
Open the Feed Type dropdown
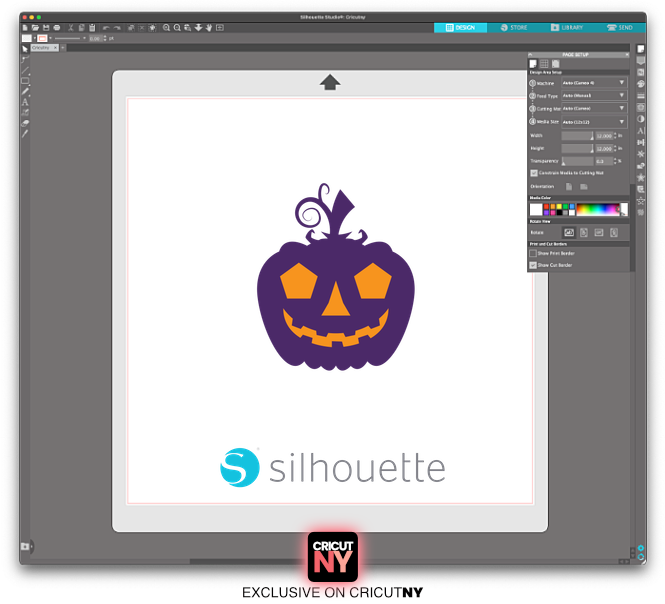pos(594,95)
